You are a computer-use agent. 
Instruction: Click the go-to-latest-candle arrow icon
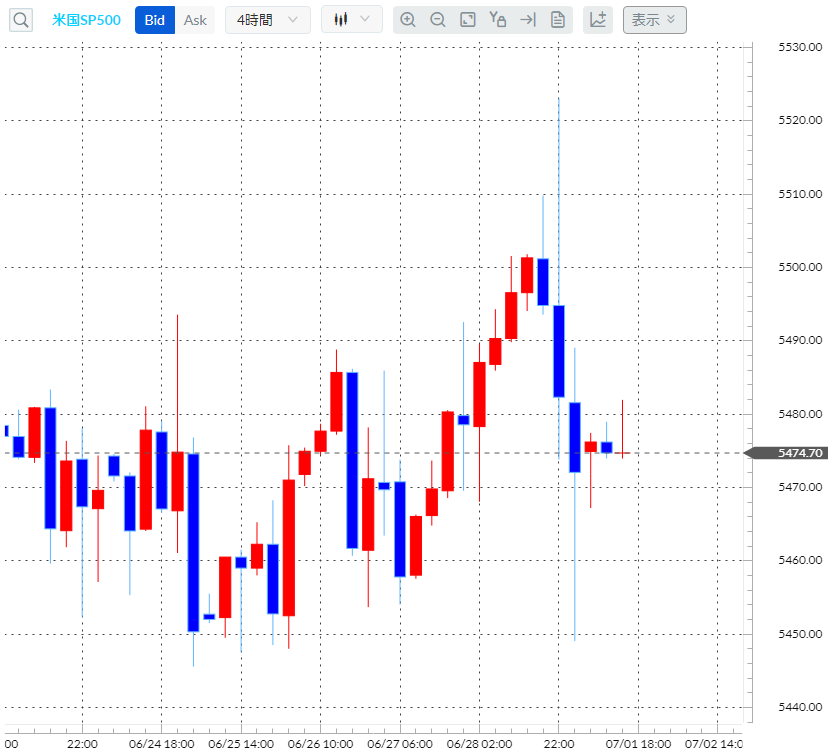click(527, 19)
